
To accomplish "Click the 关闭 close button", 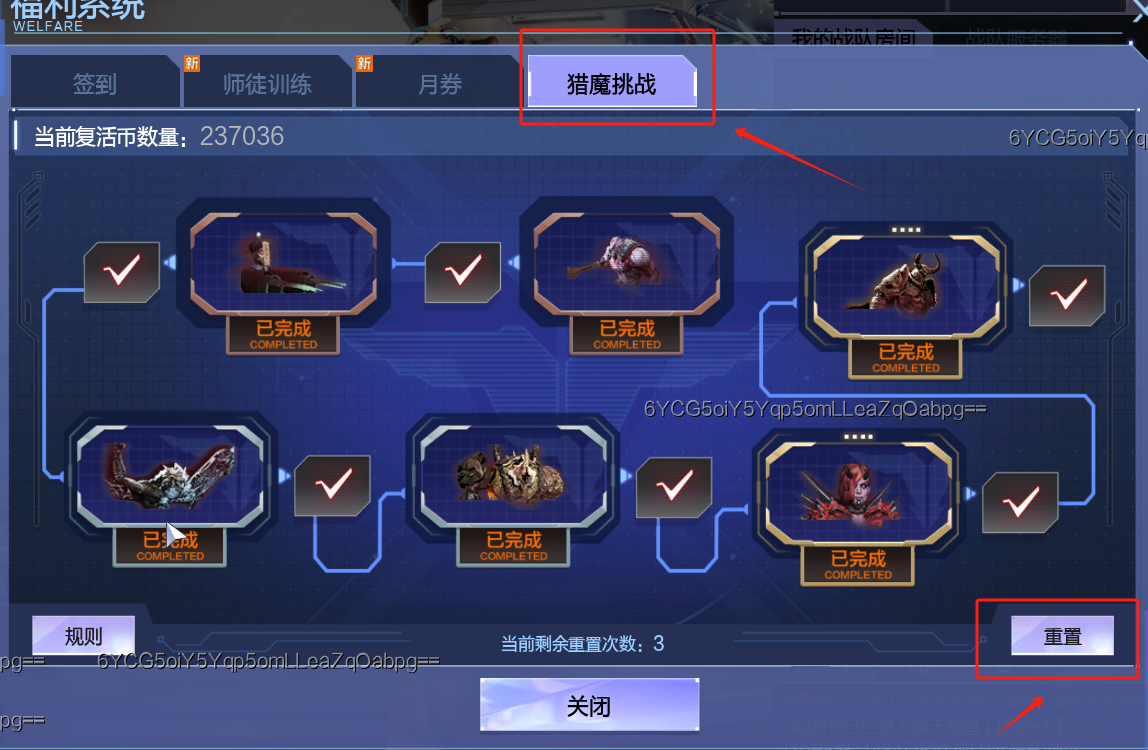I will coord(589,705).
